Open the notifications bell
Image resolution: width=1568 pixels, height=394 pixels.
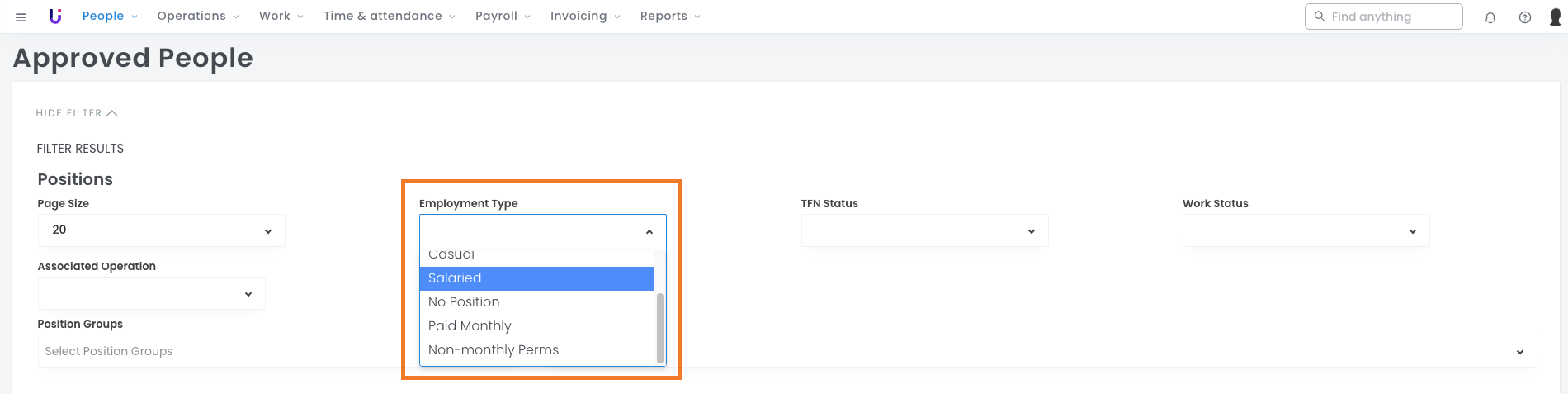click(x=1490, y=17)
